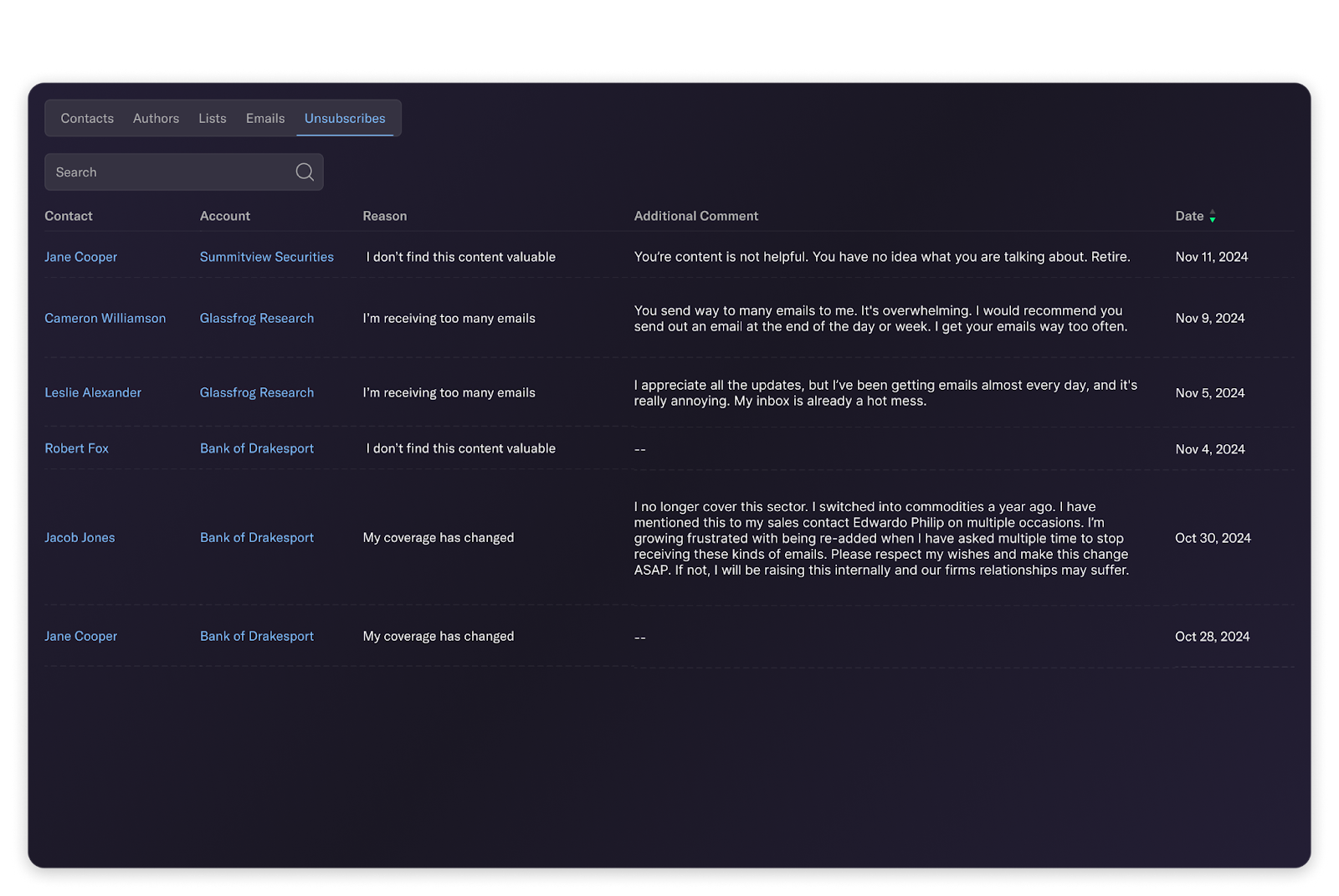The width and height of the screenshot is (1339, 896).
Task: Click the magnifying glass search icon
Action: pos(305,172)
